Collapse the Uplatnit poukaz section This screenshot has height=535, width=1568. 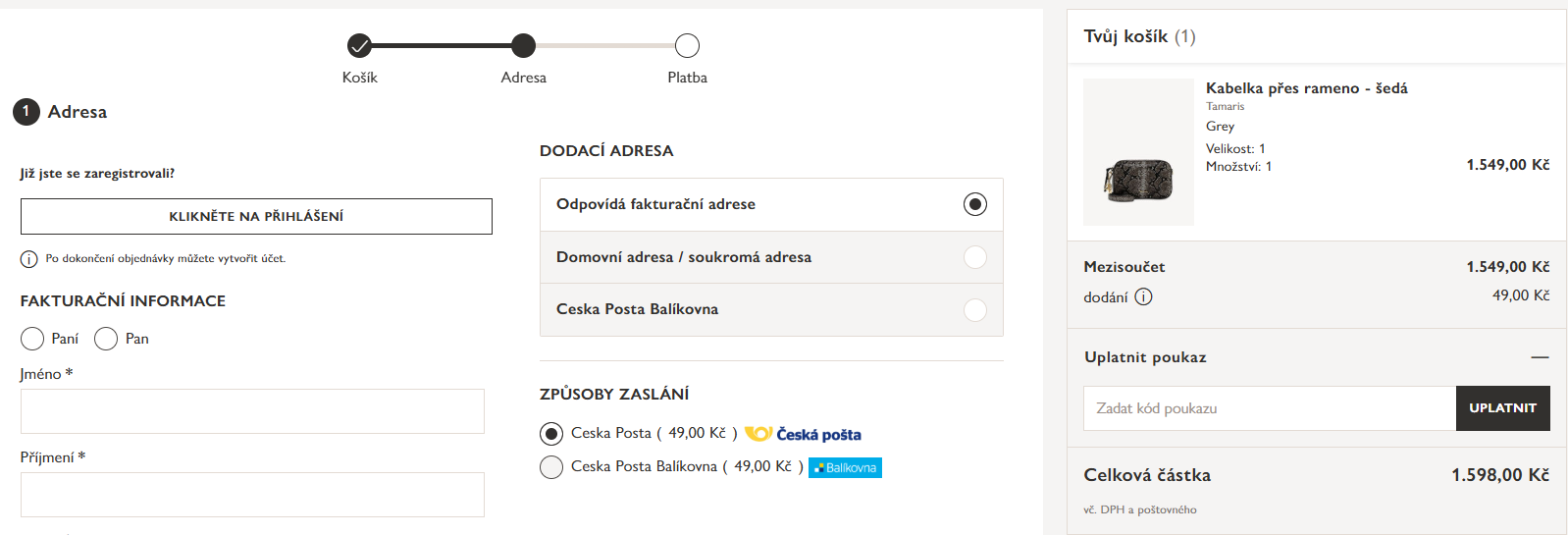click(x=1540, y=357)
